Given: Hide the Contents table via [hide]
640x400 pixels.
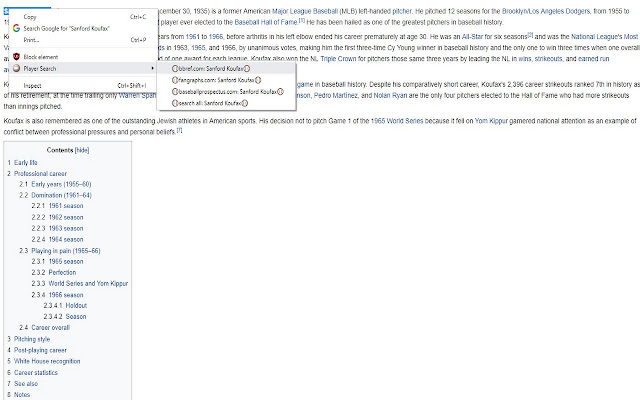Looking at the screenshot, I should click(x=82, y=150).
